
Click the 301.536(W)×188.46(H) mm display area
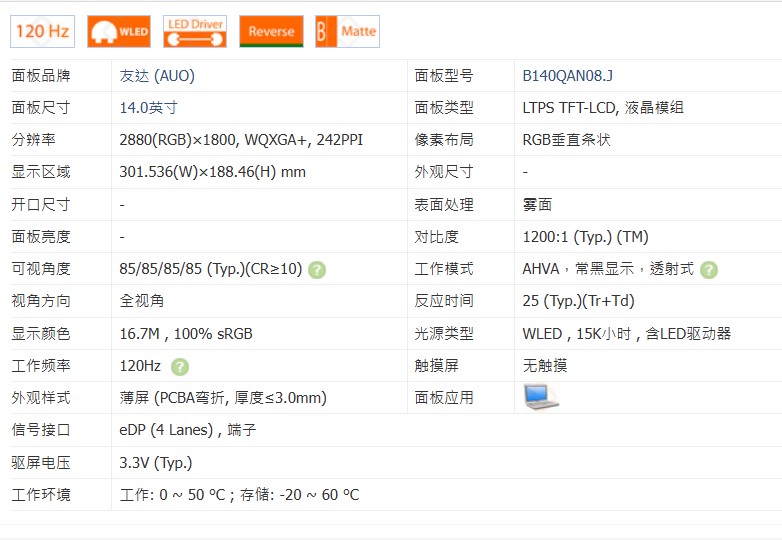click(212, 172)
